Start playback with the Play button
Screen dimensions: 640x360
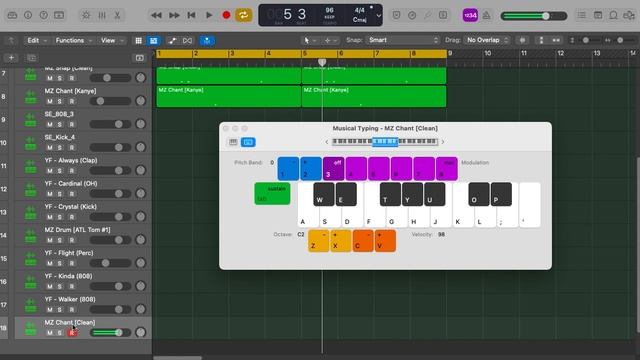click(209, 16)
